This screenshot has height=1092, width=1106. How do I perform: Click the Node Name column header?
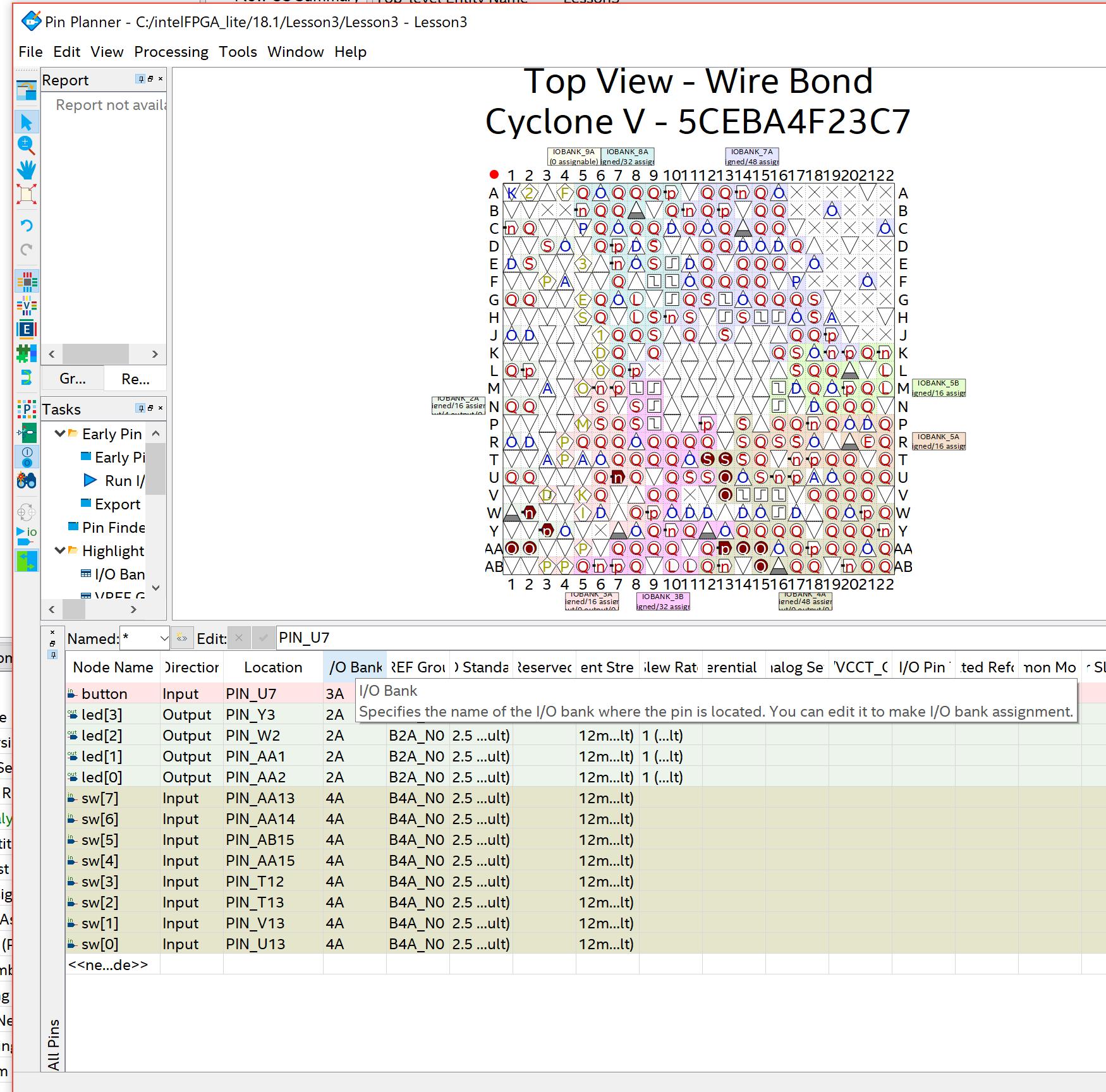tap(113, 667)
